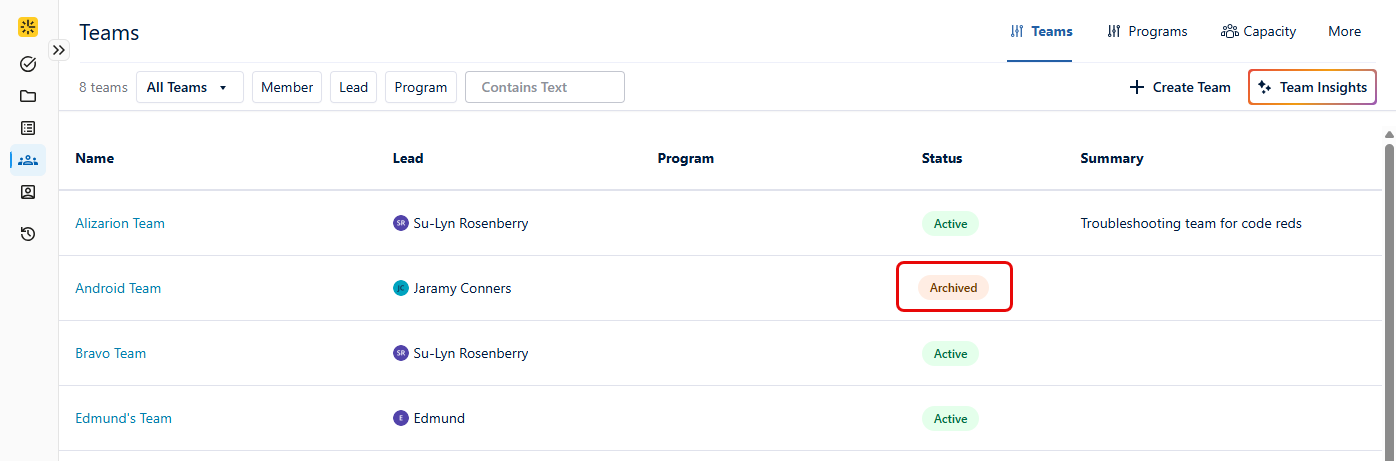The image size is (1396, 461).
Task: Open the checkmark tasks icon in sidebar
Action: point(28,64)
